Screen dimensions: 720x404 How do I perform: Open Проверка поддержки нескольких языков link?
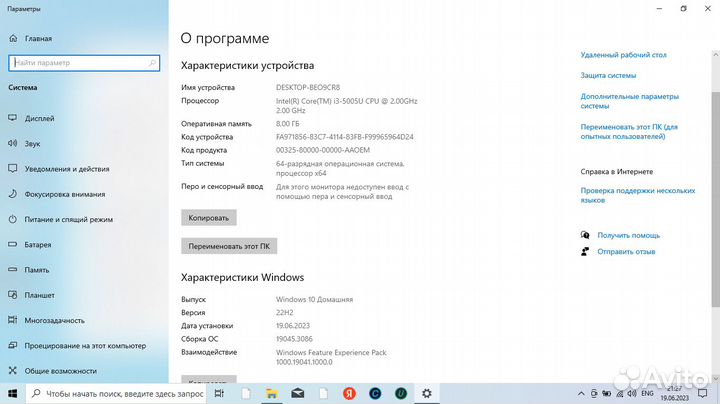[x=638, y=195]
